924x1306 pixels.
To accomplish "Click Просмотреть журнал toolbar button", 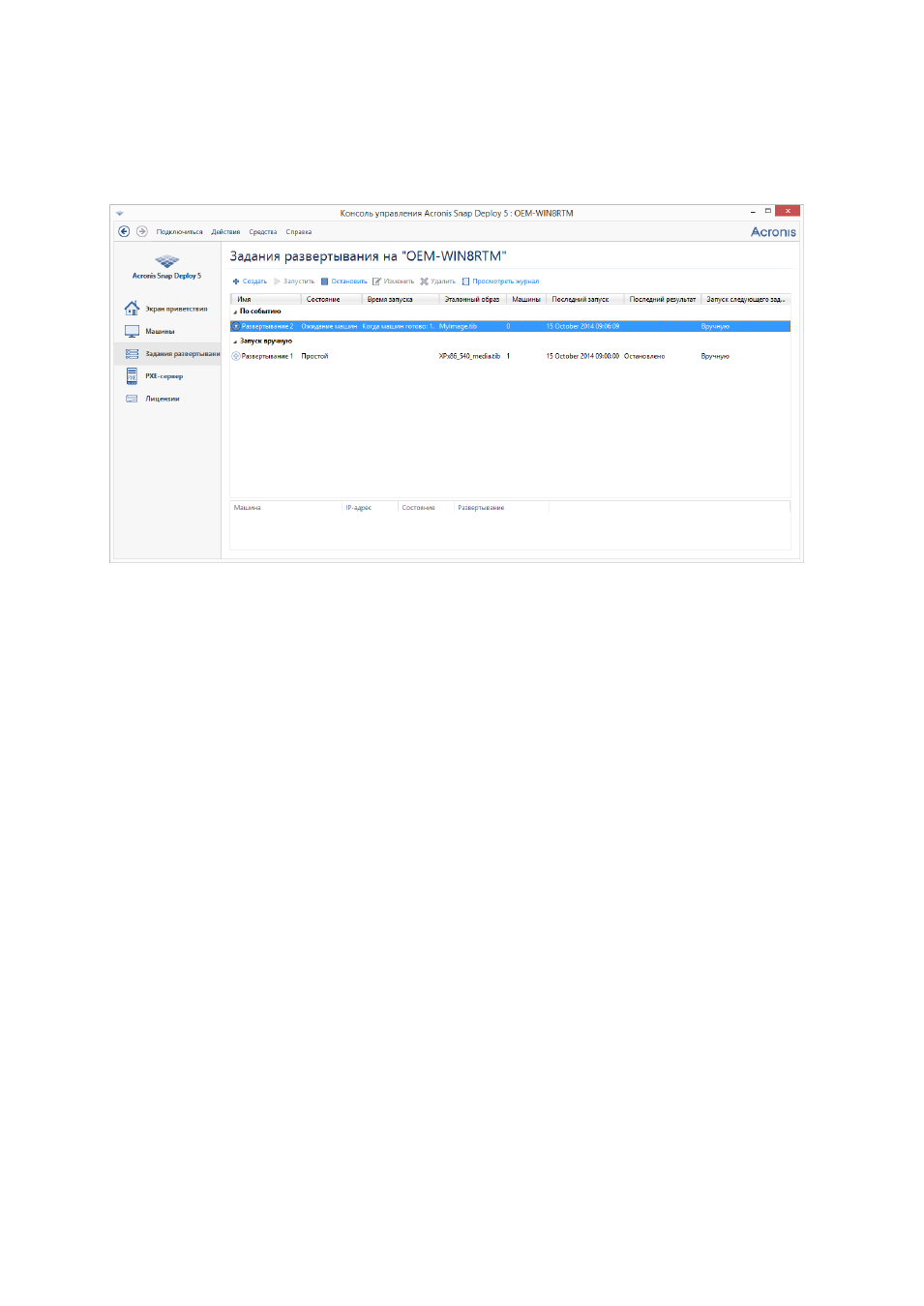I will pyautogui.click(x=500, y=282).
